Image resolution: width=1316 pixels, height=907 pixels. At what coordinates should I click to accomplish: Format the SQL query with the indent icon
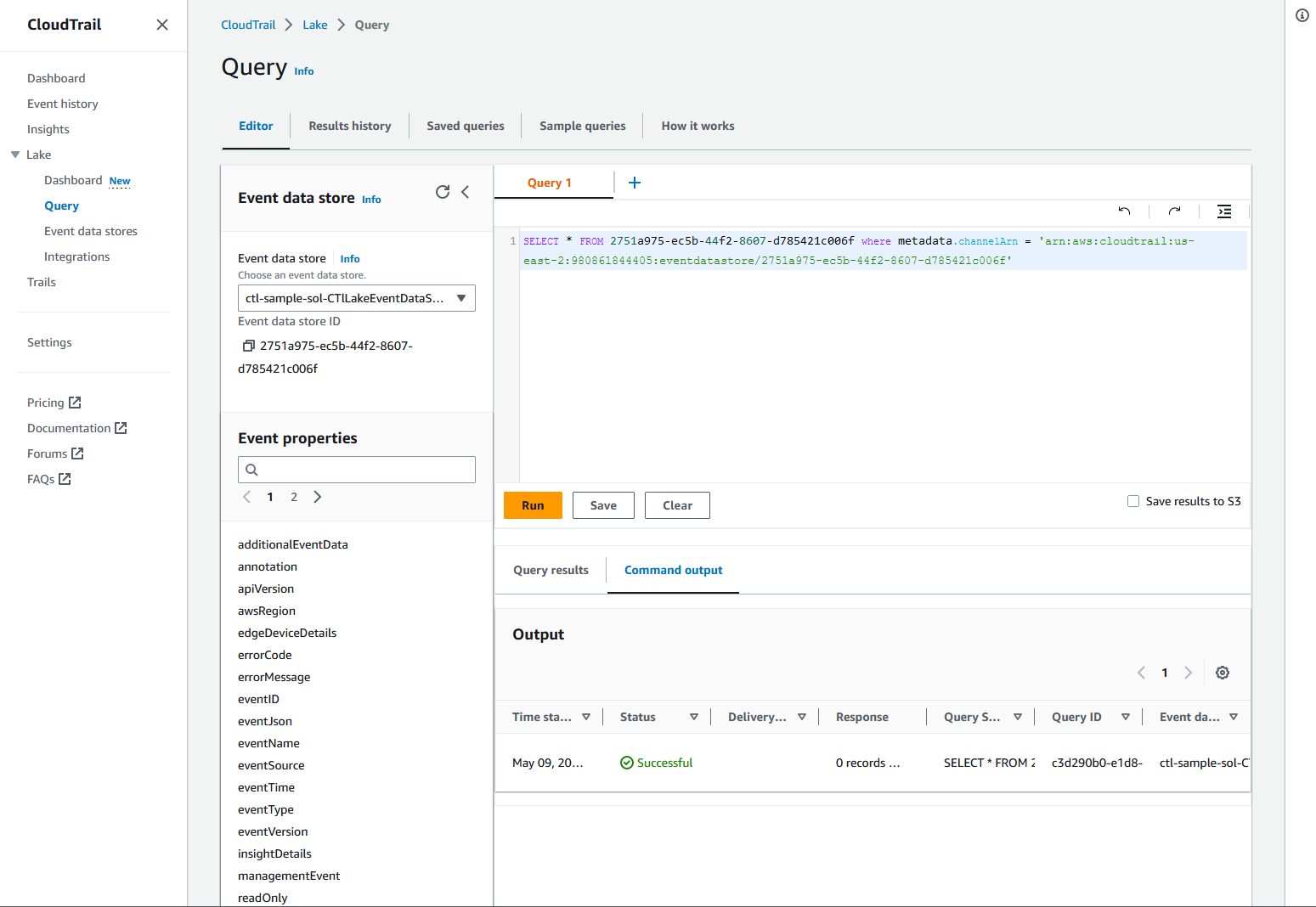point(1224,211)
